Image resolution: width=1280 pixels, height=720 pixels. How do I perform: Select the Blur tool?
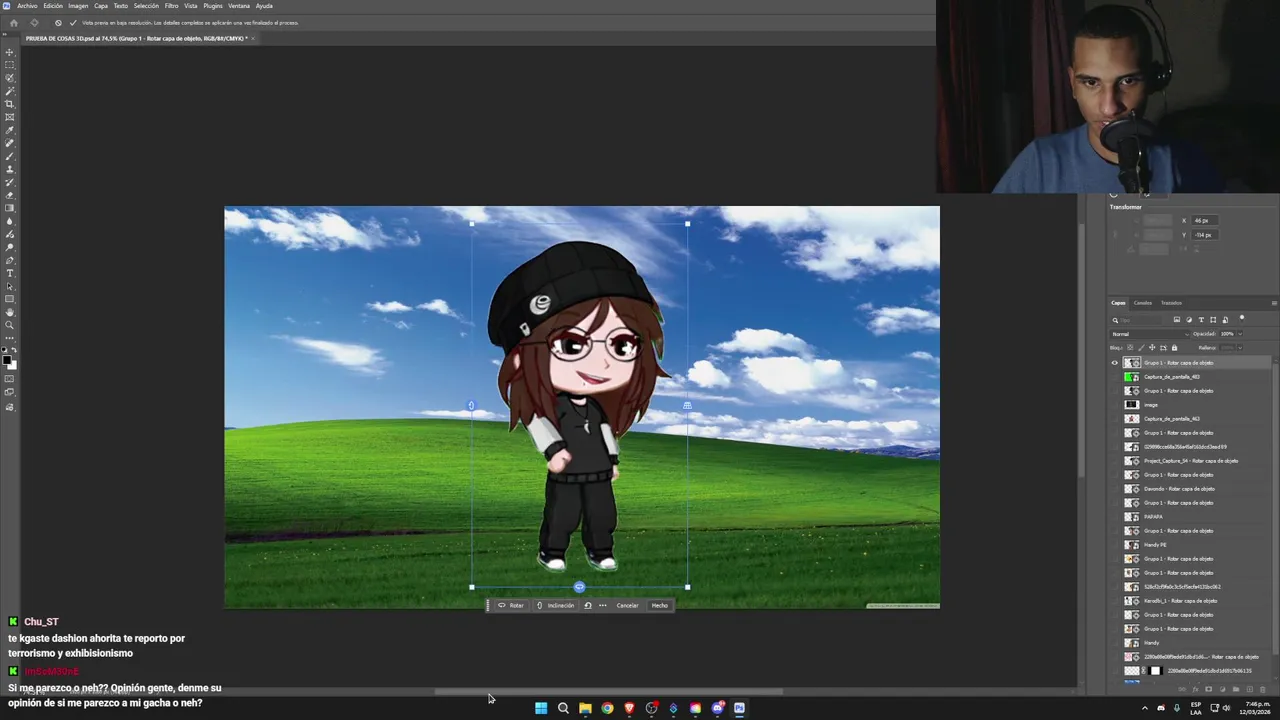point(10,221)
